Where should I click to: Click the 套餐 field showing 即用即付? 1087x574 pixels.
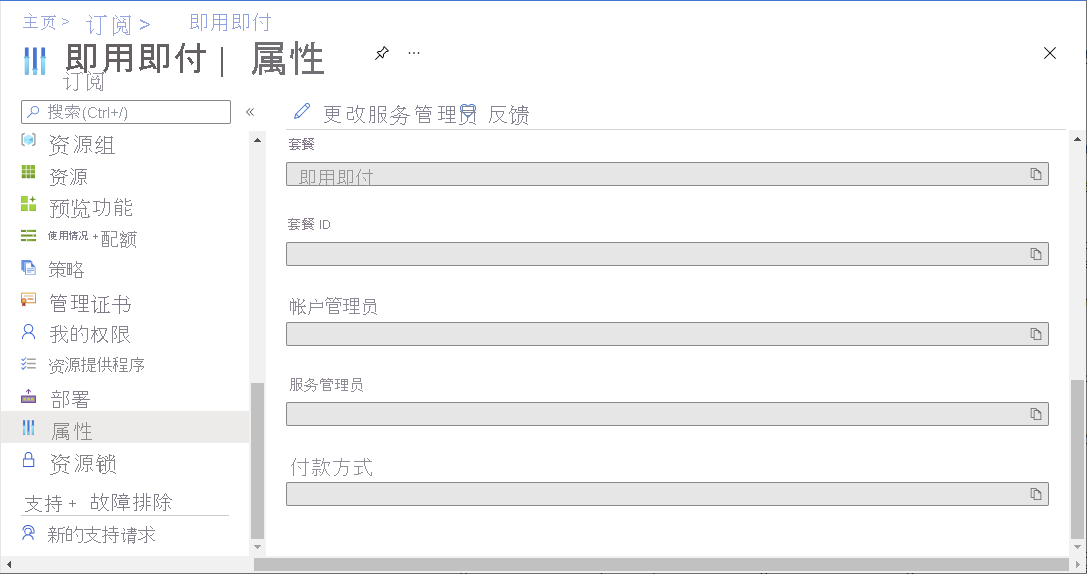(667, 174)
